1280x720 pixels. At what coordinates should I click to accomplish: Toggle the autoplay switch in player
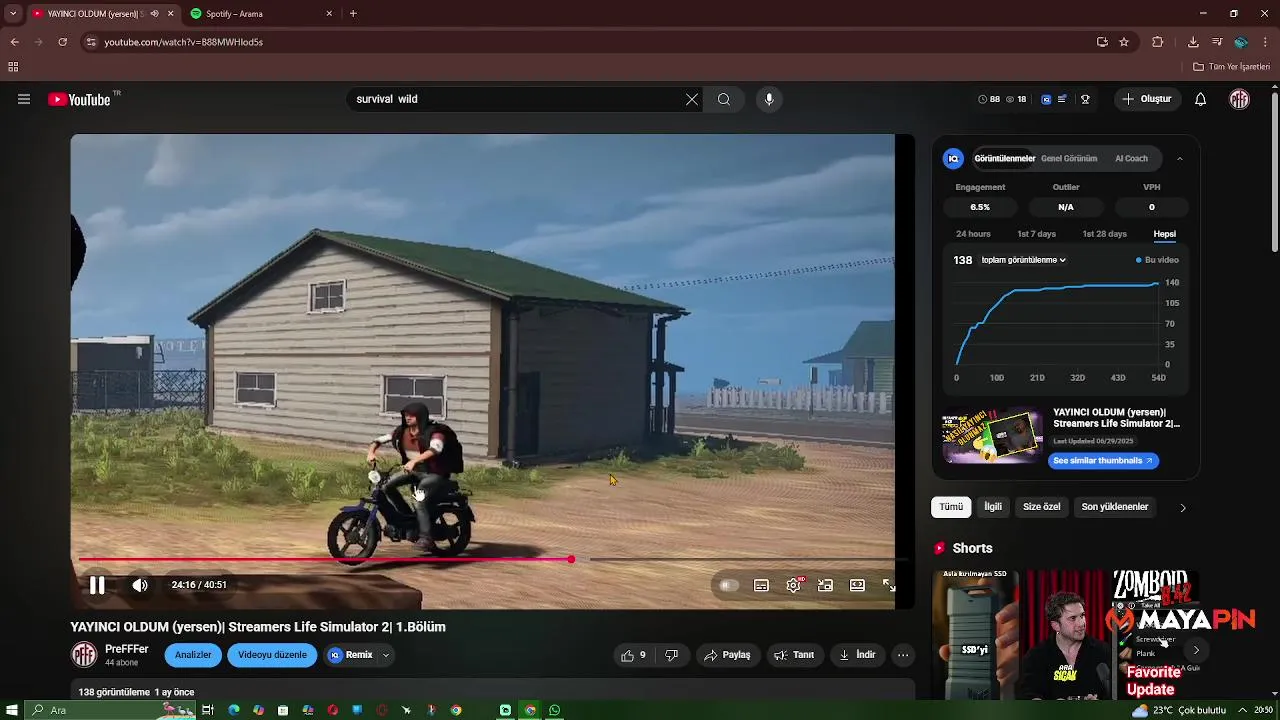point(729,586)
